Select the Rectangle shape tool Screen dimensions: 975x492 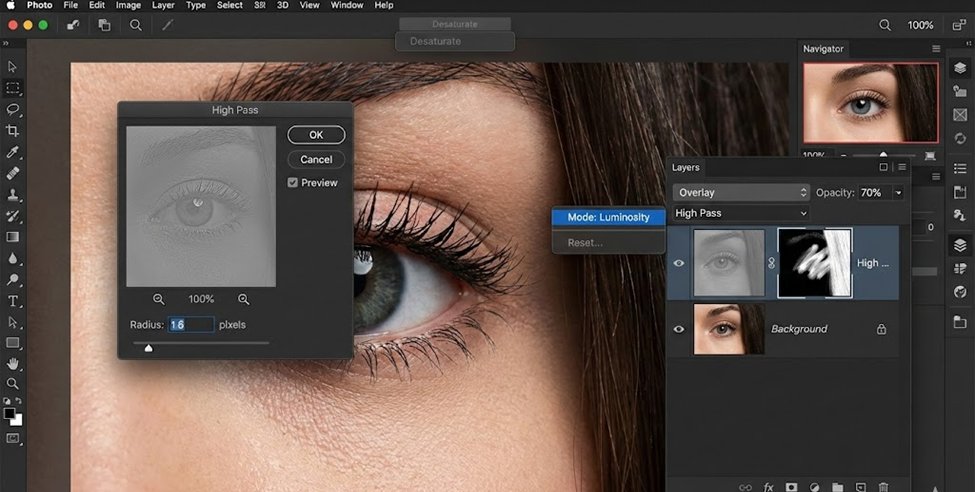12,343
